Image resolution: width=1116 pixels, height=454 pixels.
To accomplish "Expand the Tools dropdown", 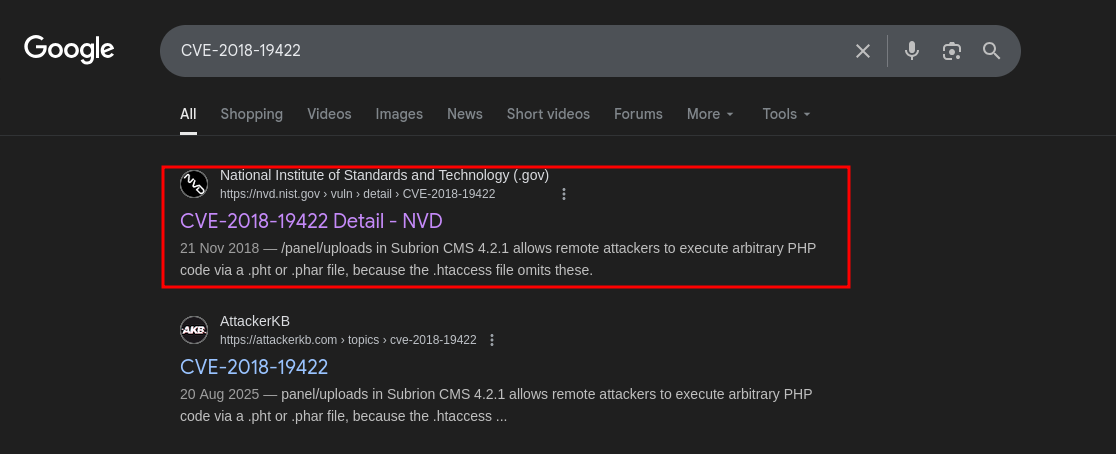I will point(786,114).
